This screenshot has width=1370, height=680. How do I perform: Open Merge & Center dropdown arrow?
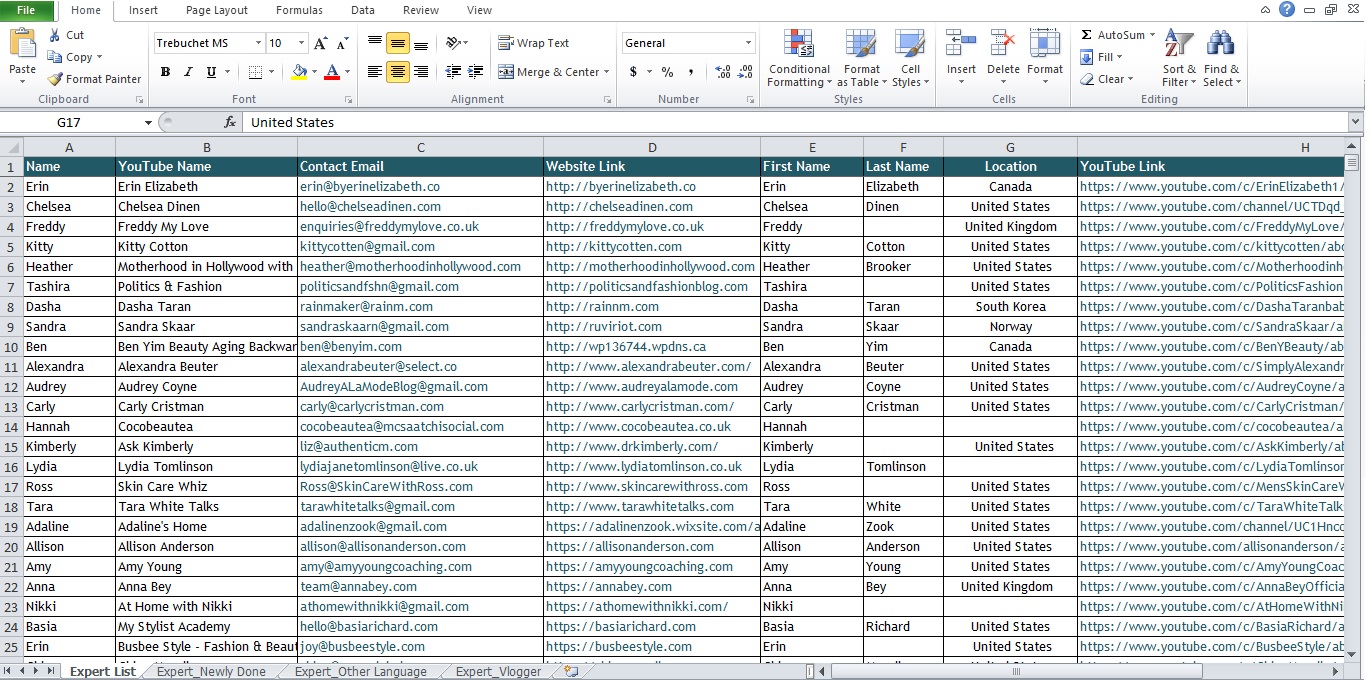608,72
